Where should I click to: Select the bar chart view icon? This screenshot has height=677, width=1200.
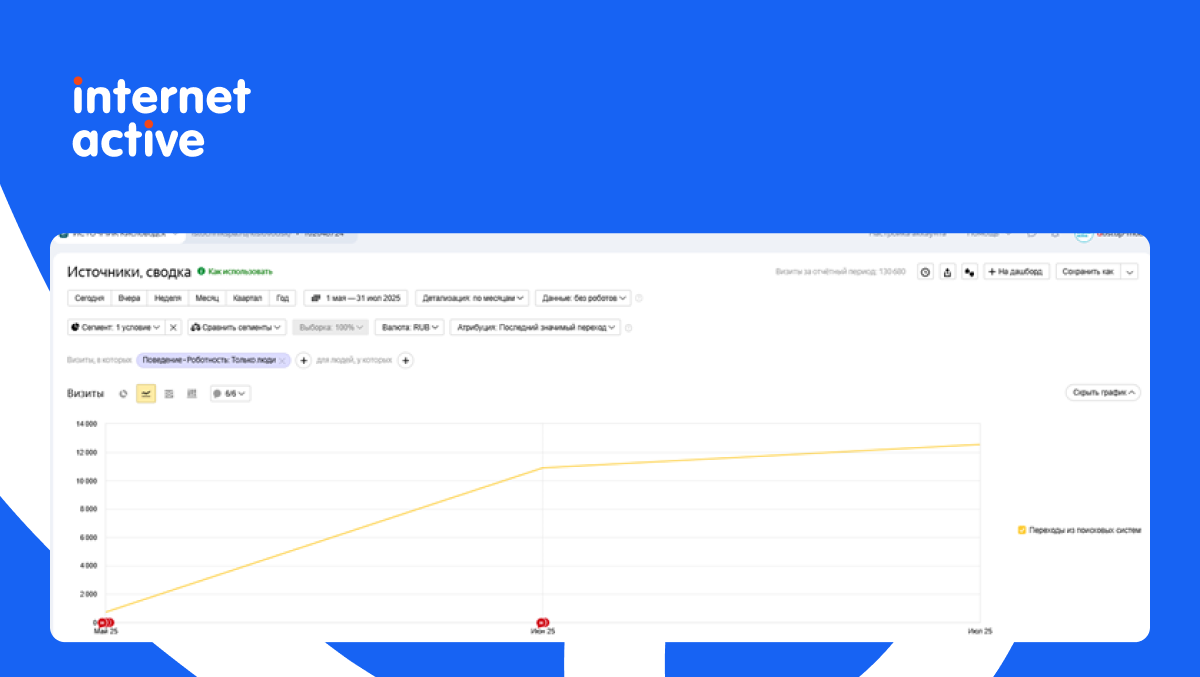coord(192,394)
